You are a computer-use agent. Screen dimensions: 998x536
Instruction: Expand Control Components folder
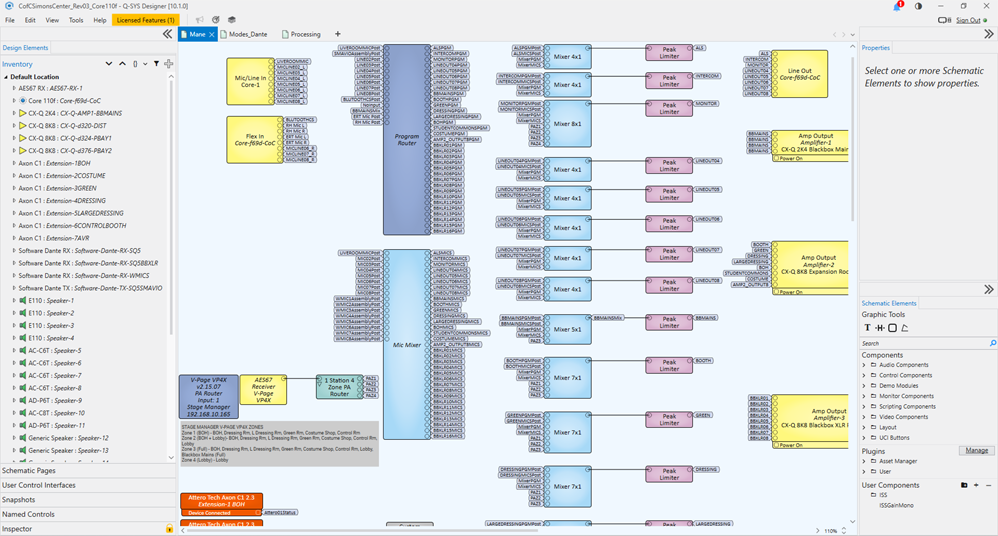tap(864, 376)
